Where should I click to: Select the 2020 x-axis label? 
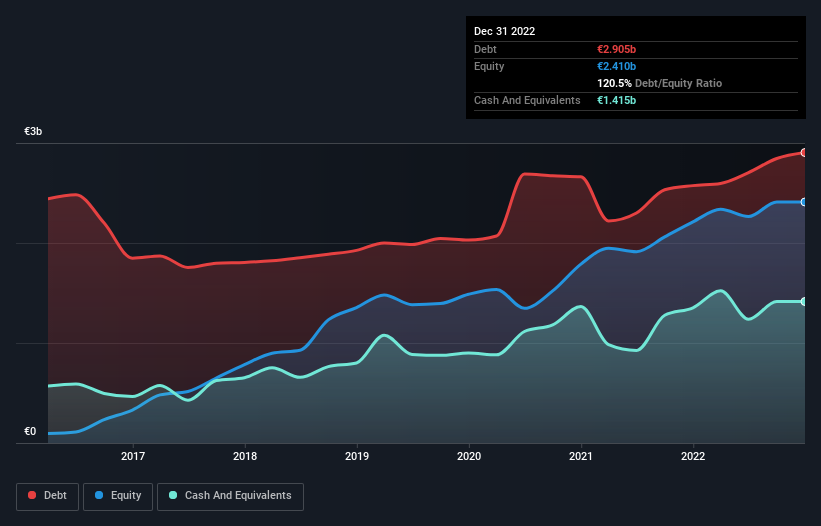(x=469, y=456)
